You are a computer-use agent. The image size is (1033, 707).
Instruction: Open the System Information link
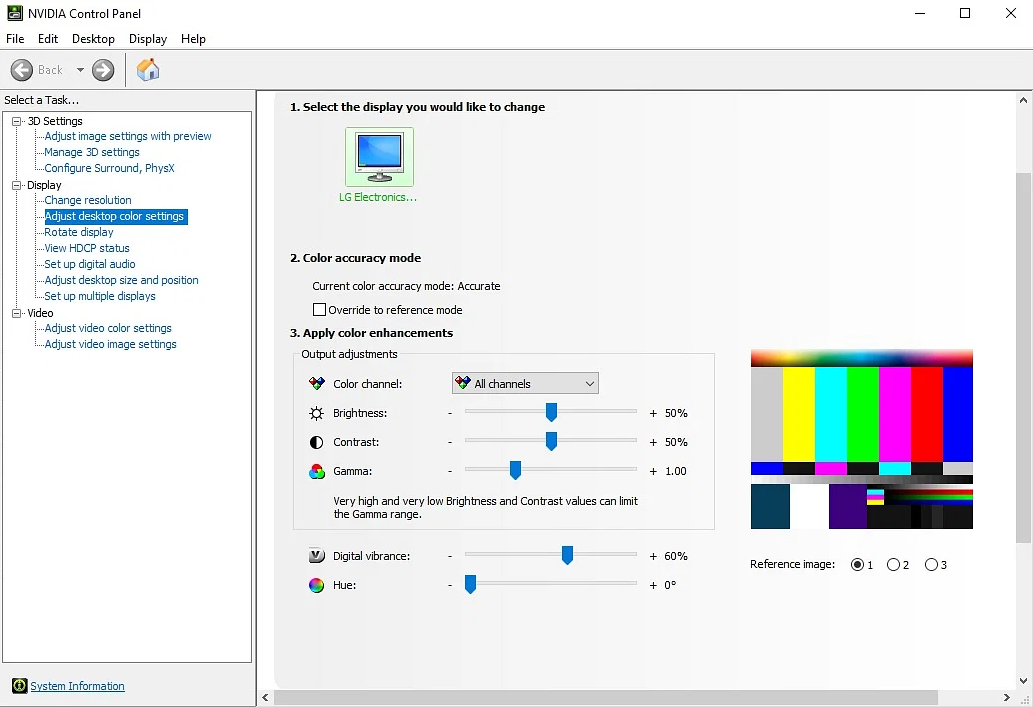77,686
